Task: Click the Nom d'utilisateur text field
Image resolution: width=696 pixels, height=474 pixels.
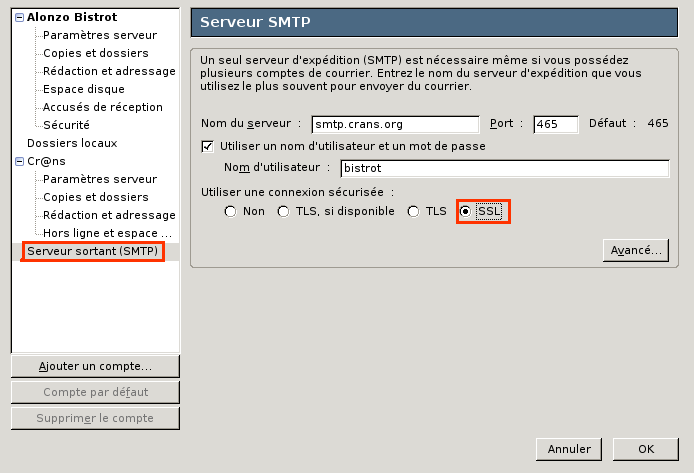Action: coord(504,168)
